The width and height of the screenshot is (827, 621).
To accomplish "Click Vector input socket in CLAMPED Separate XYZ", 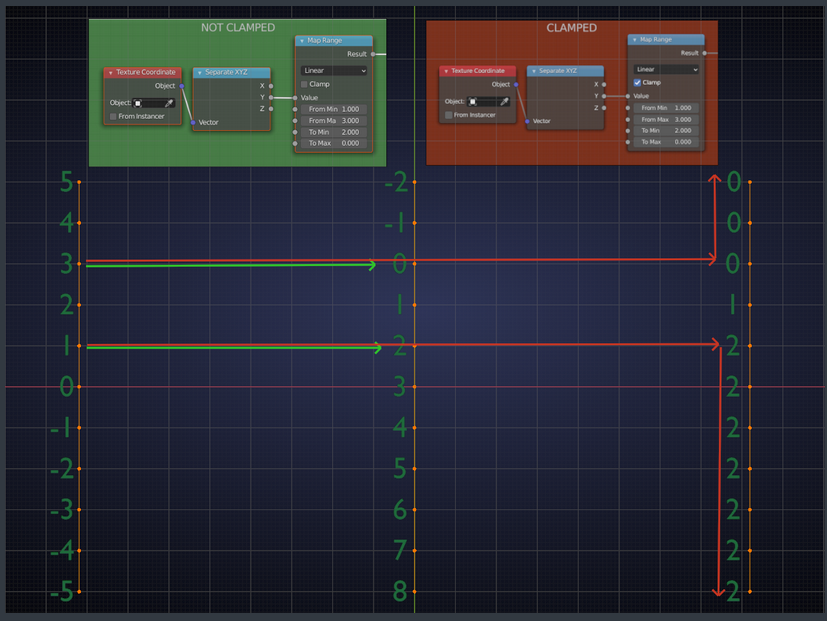I will (x=527, y=121).
